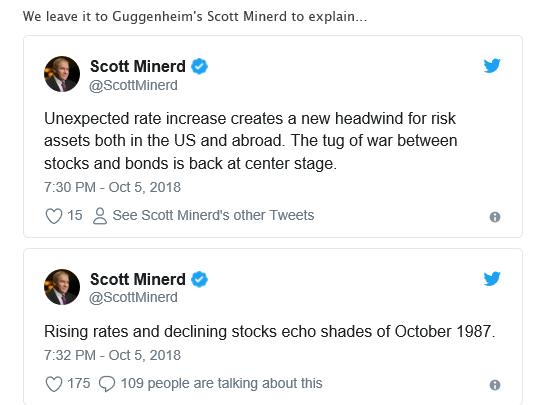Open the Scott Minerd name in first tweet
The height and width of the screenshot is (405, 549).
point(138,66)
